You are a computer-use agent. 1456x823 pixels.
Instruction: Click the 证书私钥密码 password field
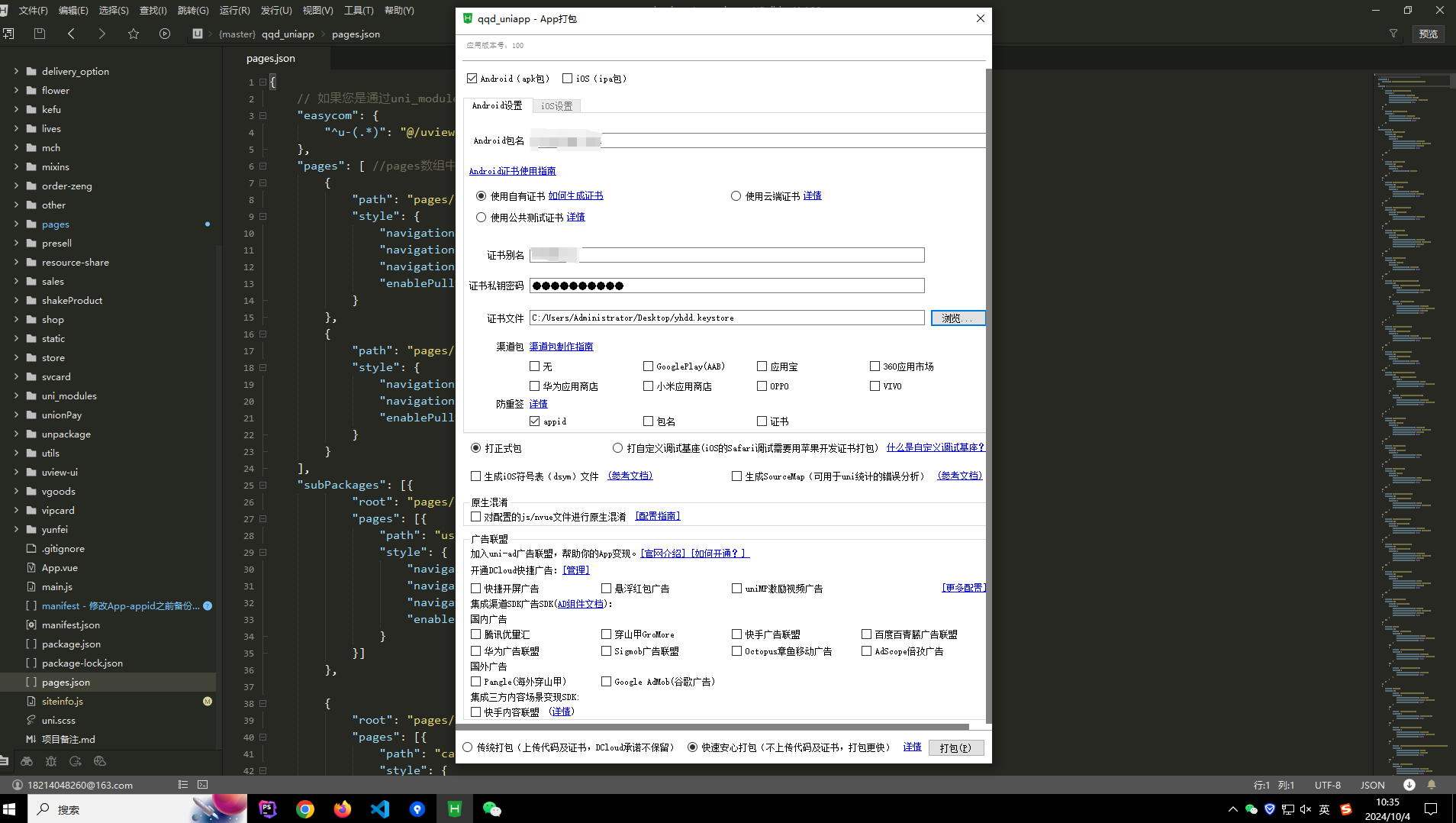click(x=727, y=286)
